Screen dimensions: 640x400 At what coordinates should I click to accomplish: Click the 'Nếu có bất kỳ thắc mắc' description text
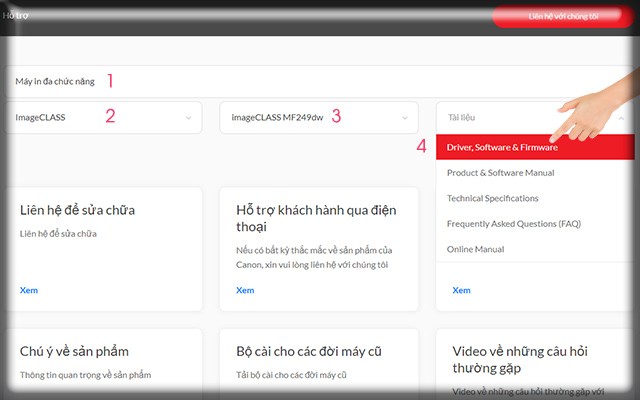point(314,258)
